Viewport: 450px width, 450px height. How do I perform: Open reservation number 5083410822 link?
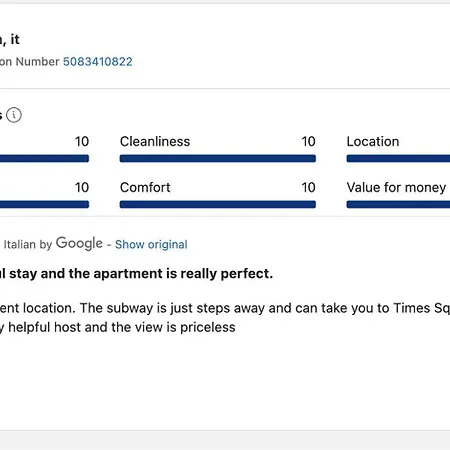pyautogui.click(x=98, y=62)
